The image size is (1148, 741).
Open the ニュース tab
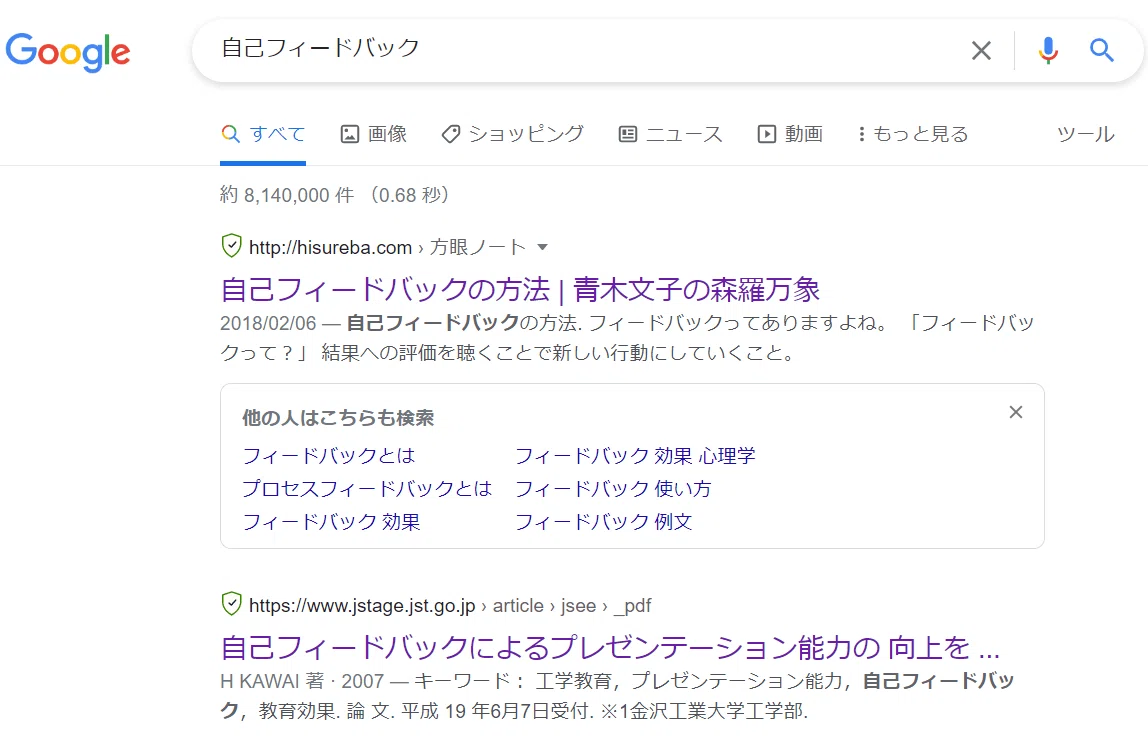pyautogui.click(x=671, y=134)
